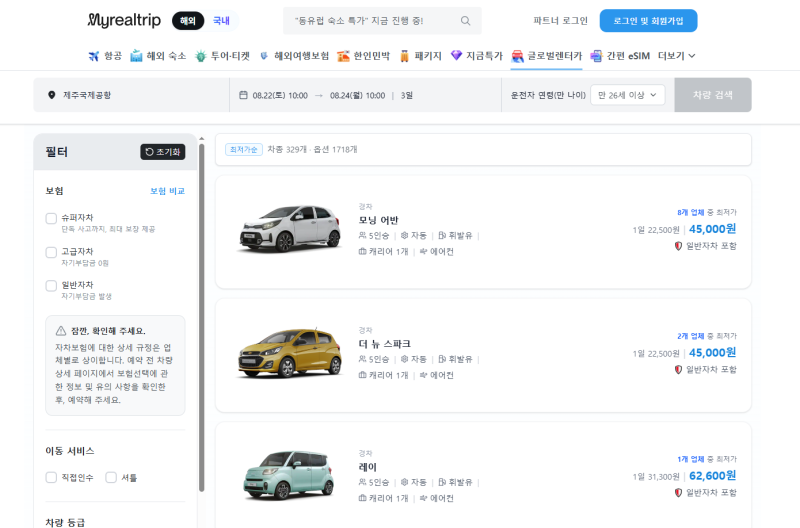
Task: Check the 일반자차 insurance checkbox
Action: click(51, 286)
